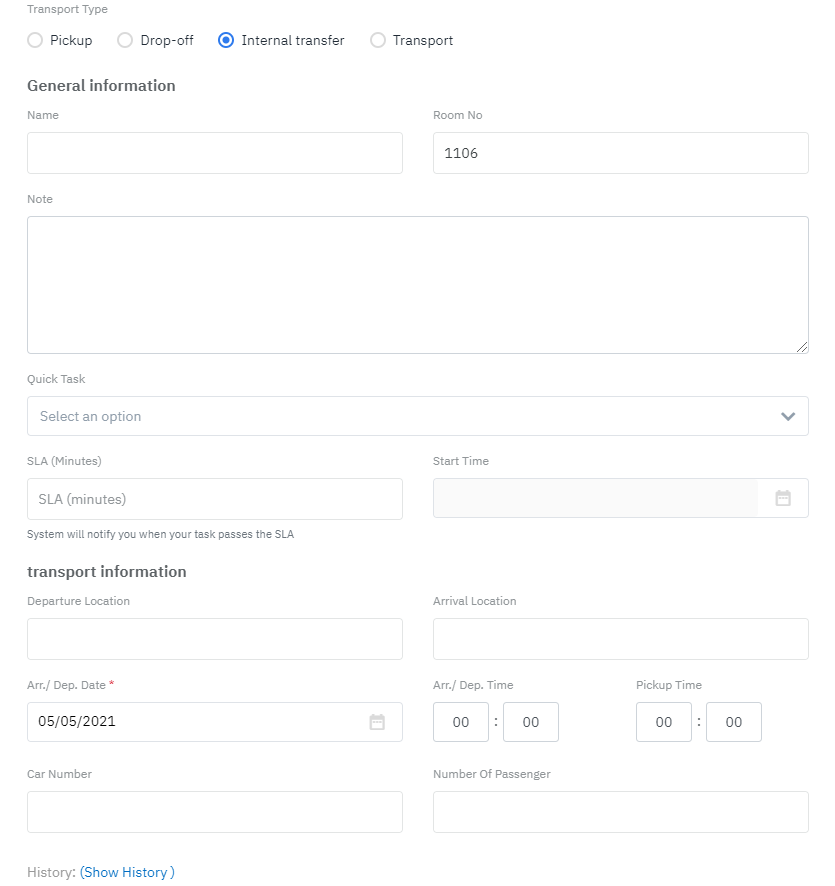Expand the Quick Task dropdown
Viewport: 835px width, 886px height.
[x=400, y=416]
